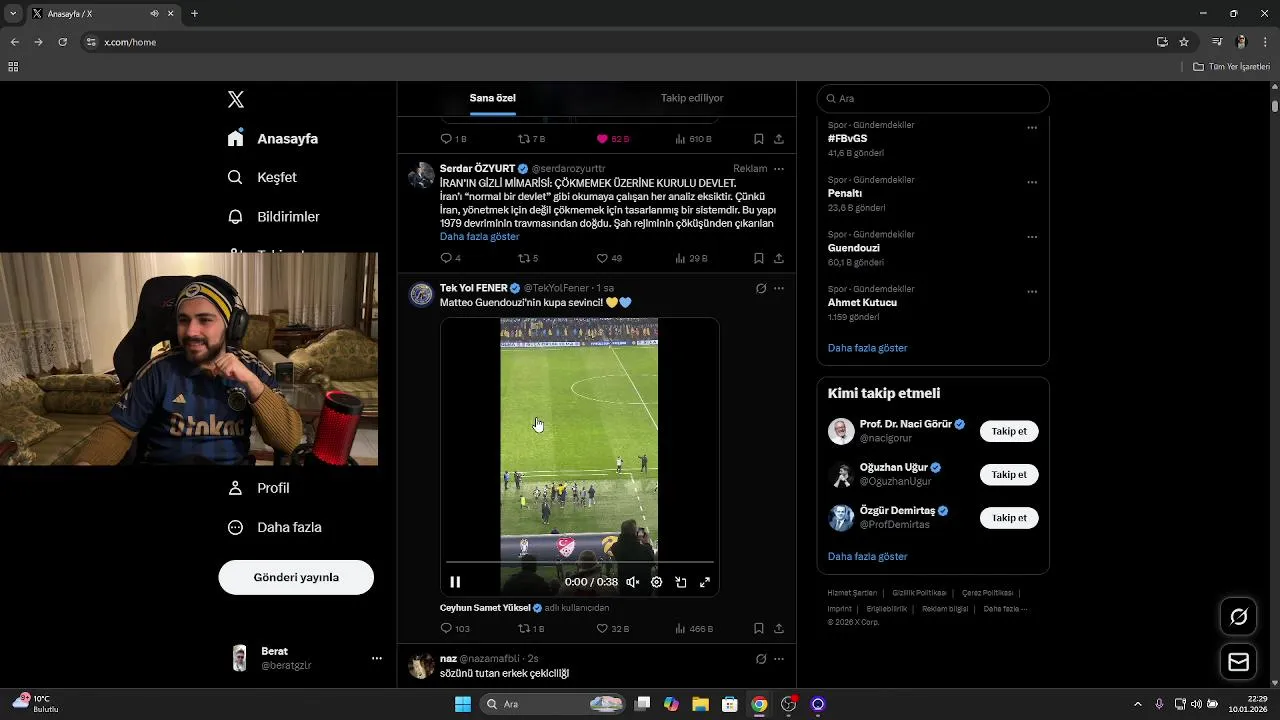Open Anasayfa from the sidebar
1280x720 pixels.
click(x=273, y=138)
